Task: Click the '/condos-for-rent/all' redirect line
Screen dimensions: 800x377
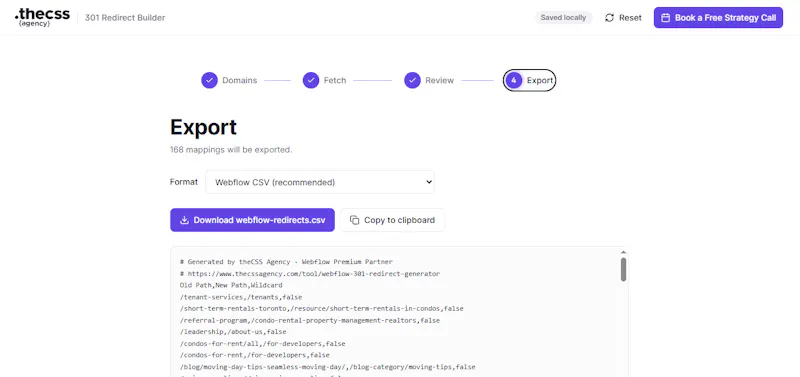Action: pos(262,343)
